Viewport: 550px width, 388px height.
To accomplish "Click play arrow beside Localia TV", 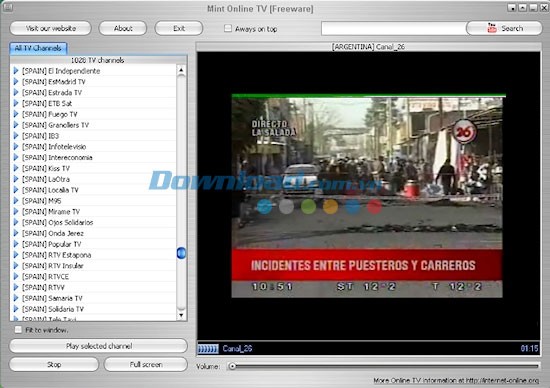I will [16, 190].
